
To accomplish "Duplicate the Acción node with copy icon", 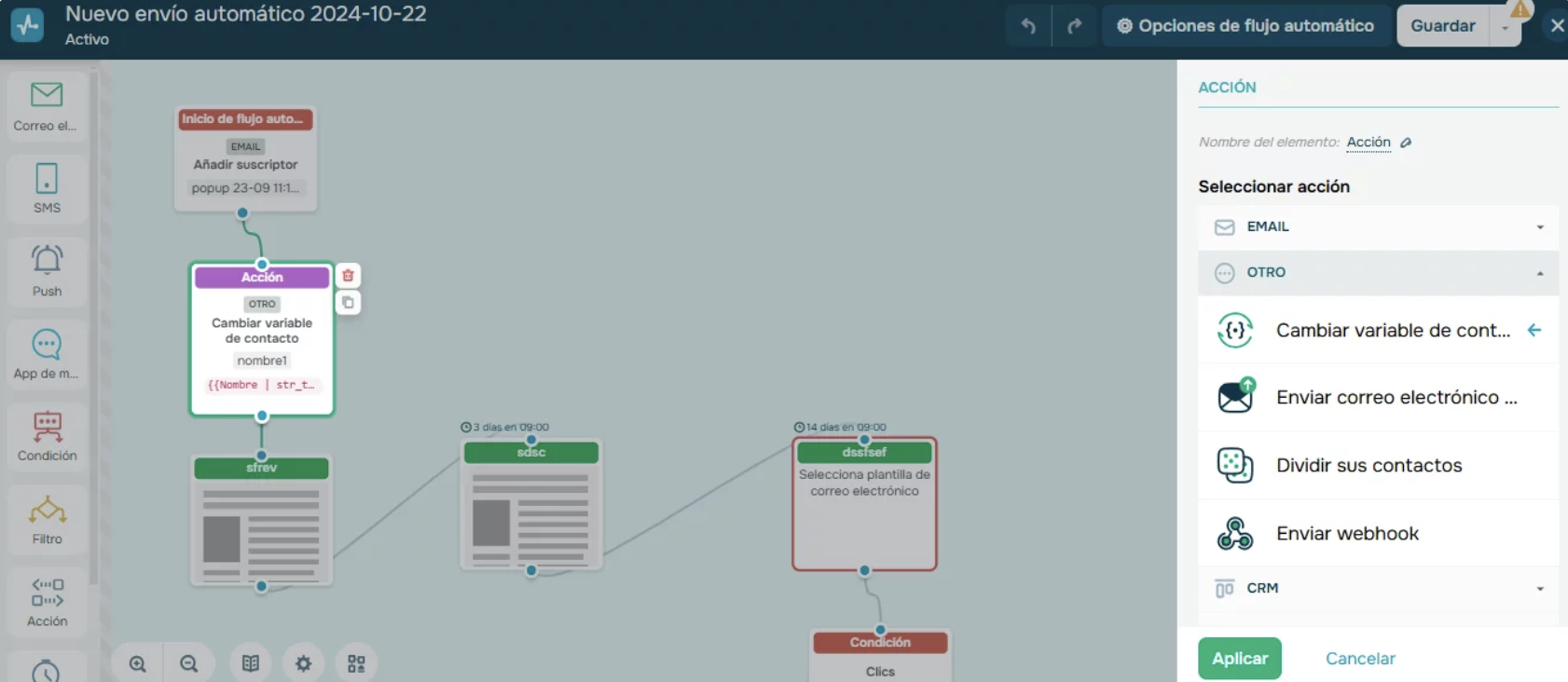I will 348,303.
